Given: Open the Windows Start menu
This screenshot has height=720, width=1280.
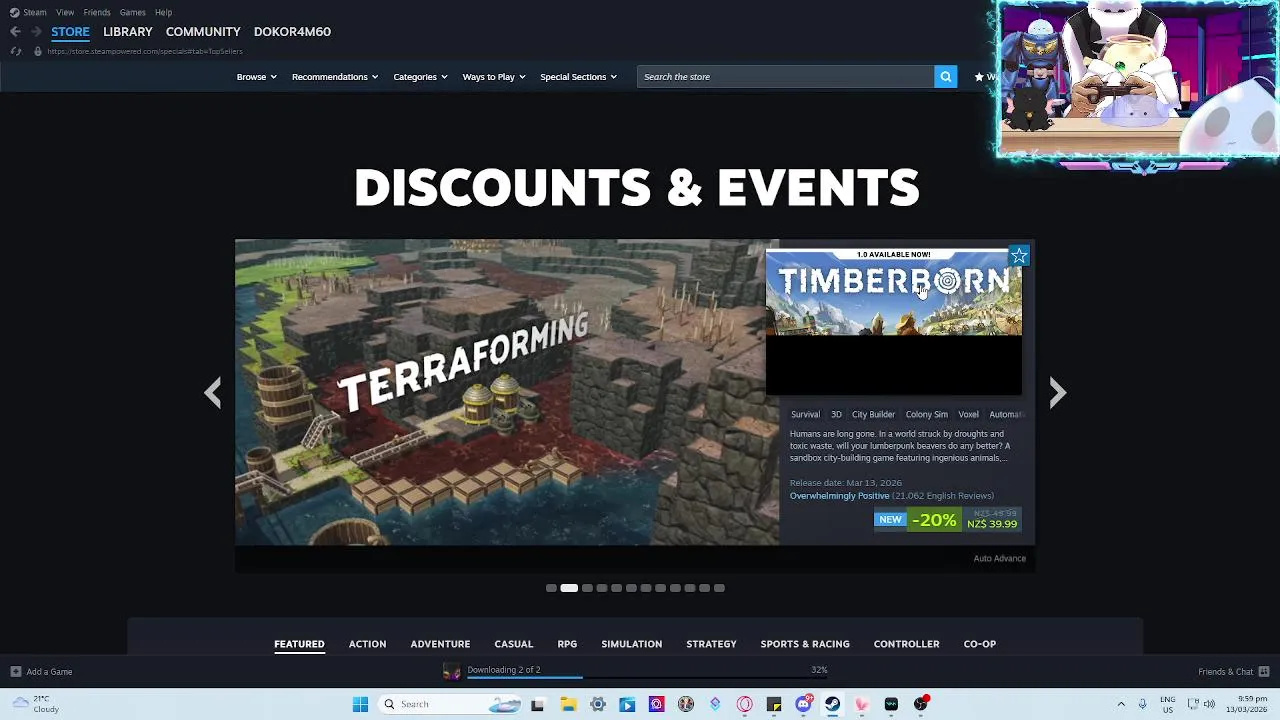Looking at the screenshot, I should click(x=360, y=704).
